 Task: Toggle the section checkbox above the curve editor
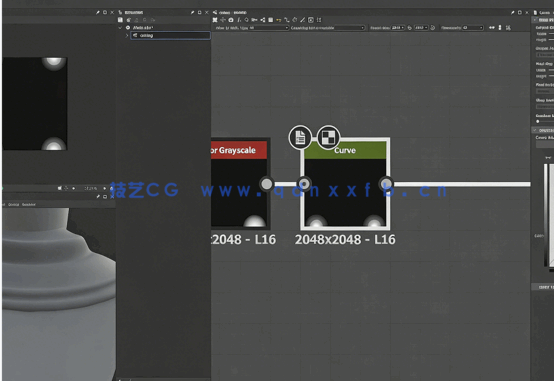(x=535, y=130)
